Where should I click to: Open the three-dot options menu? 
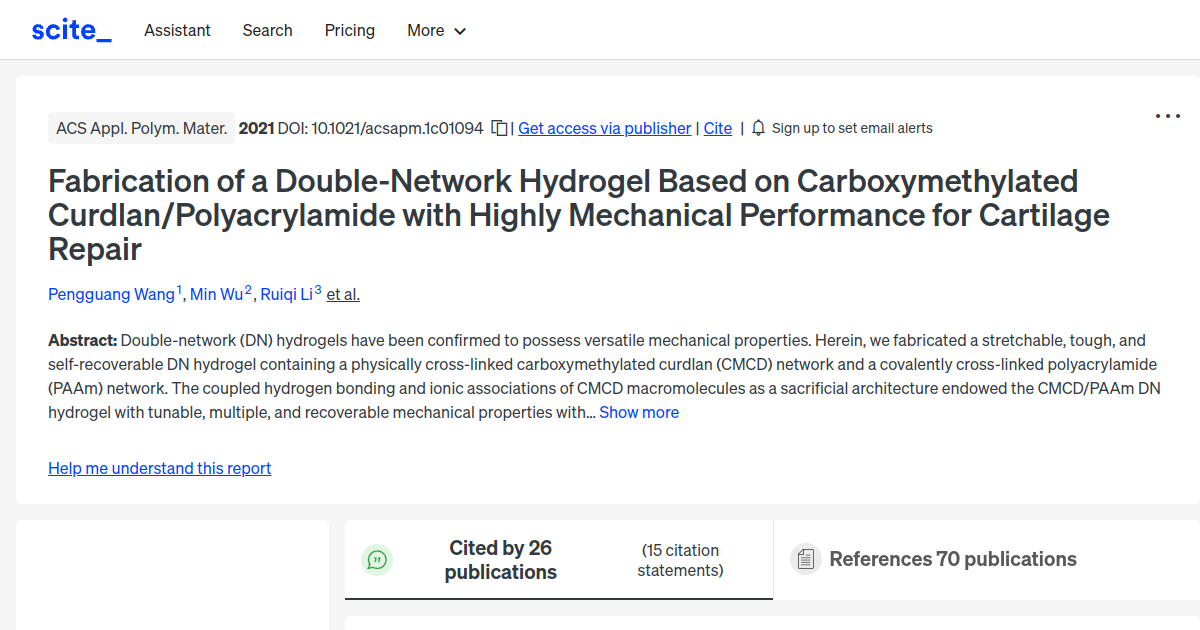tap(1167, 116)
